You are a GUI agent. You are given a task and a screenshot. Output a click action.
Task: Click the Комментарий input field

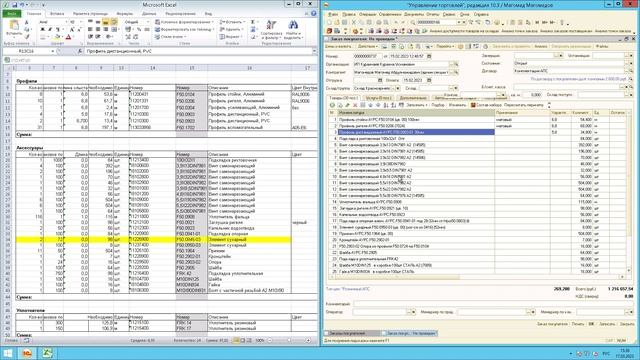[x=493, y=304]
